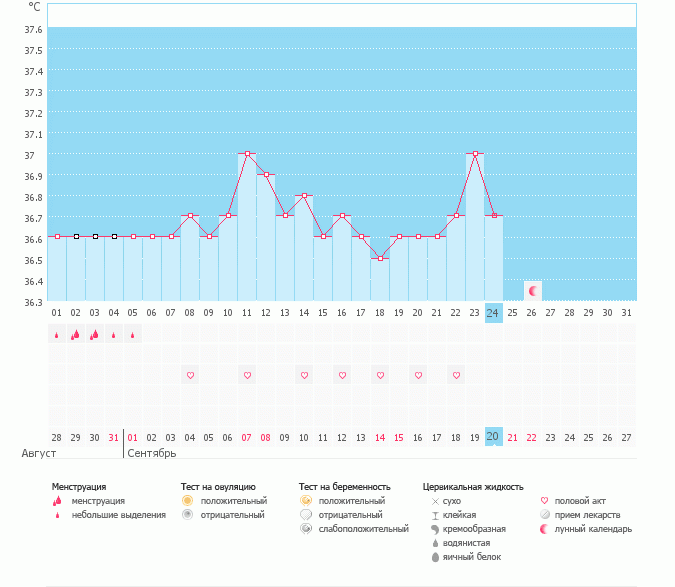Viewport: 675px width, 587px height.
Task: Select the lunar calendar icon in legend
Action: click(545, 528)
